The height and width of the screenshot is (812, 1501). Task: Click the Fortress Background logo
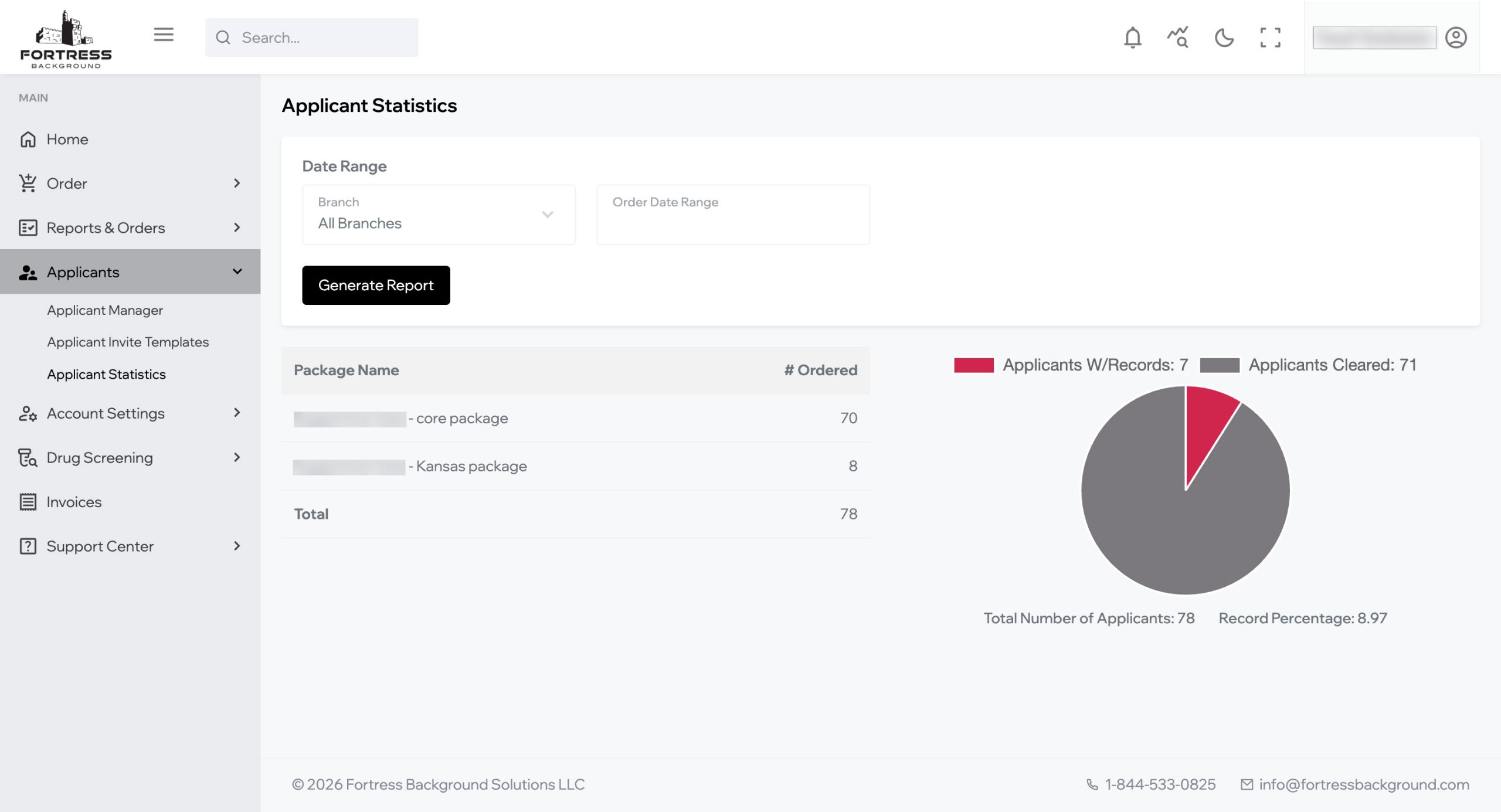(66, 39)
